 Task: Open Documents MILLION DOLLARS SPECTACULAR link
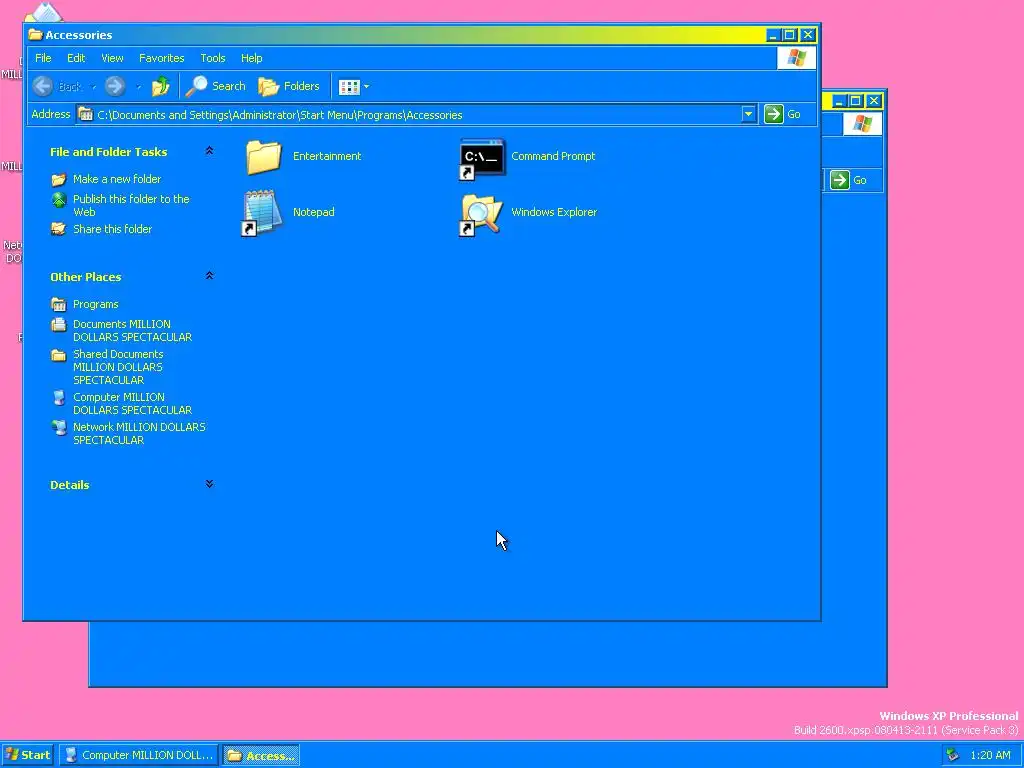(132, 330)
